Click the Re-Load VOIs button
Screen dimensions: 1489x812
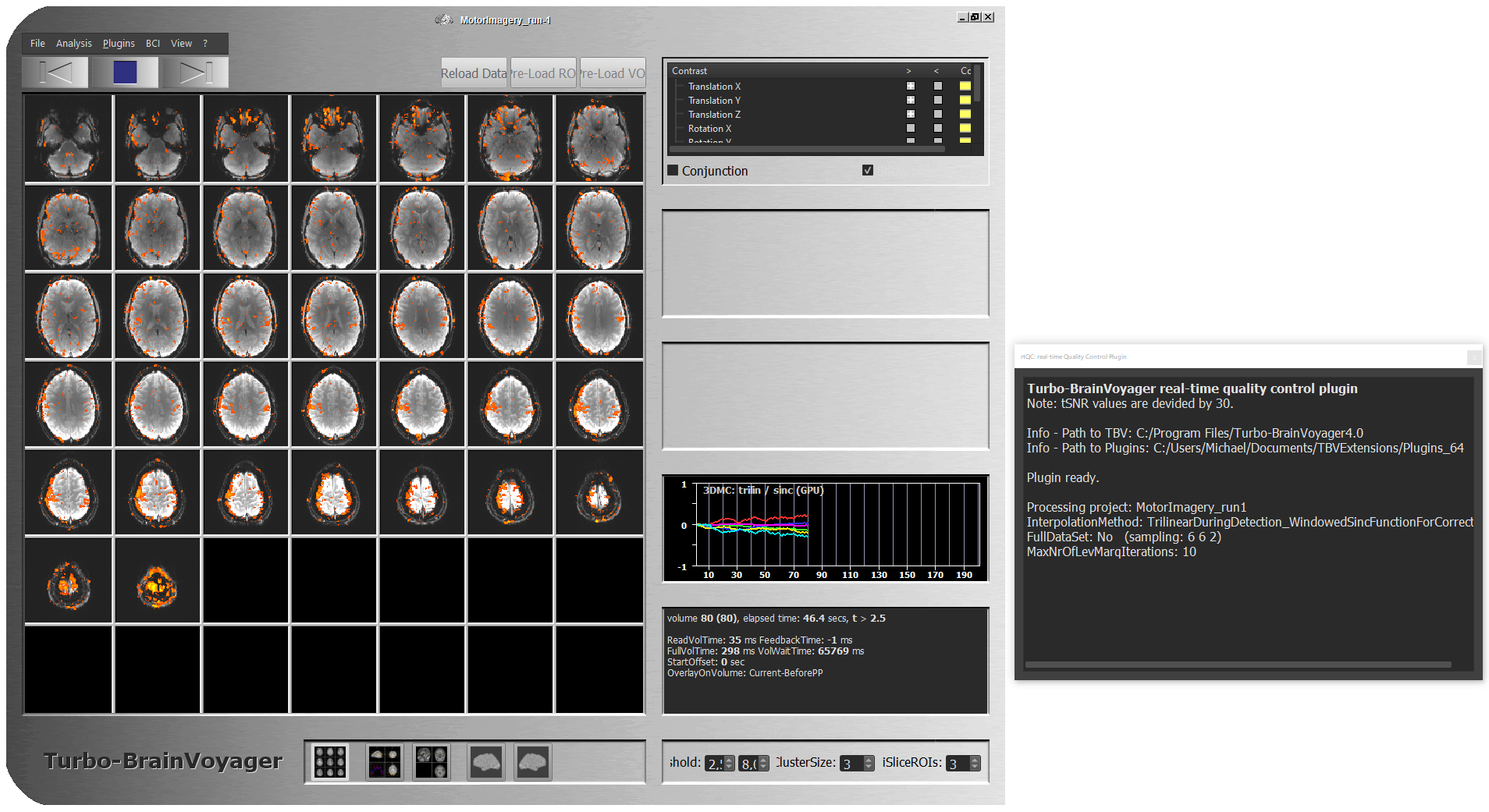click(613, 73)
